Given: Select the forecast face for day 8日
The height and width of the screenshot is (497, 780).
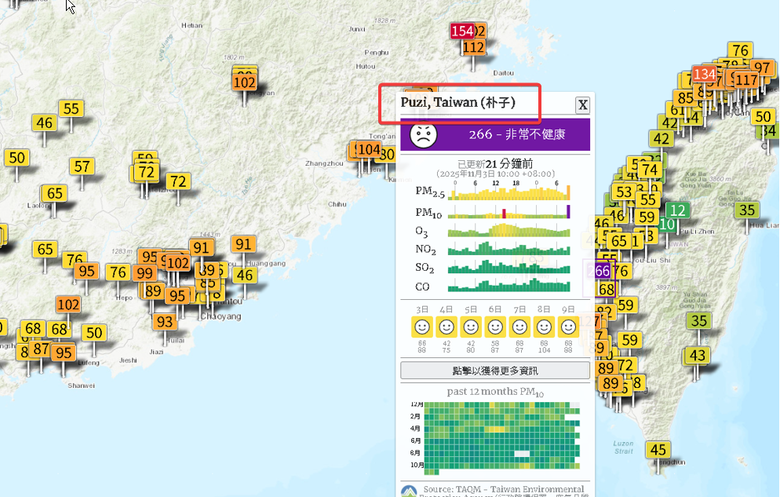Looking at the screenshot, I should click(544, 327).
